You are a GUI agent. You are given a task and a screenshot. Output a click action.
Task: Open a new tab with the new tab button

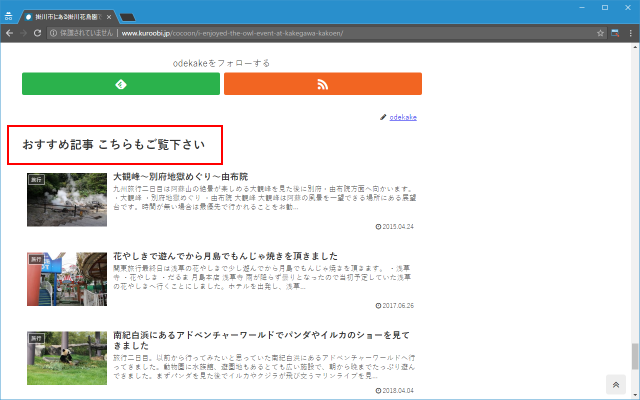(x=128, y=17)
